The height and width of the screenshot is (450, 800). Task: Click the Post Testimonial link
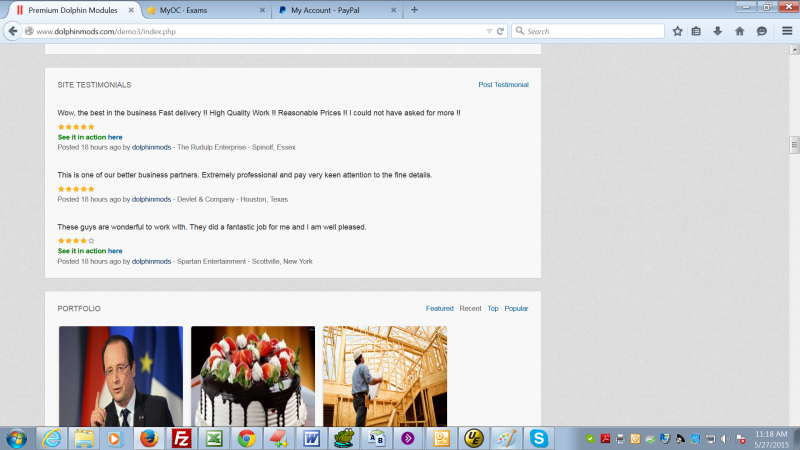click(503, 85)
